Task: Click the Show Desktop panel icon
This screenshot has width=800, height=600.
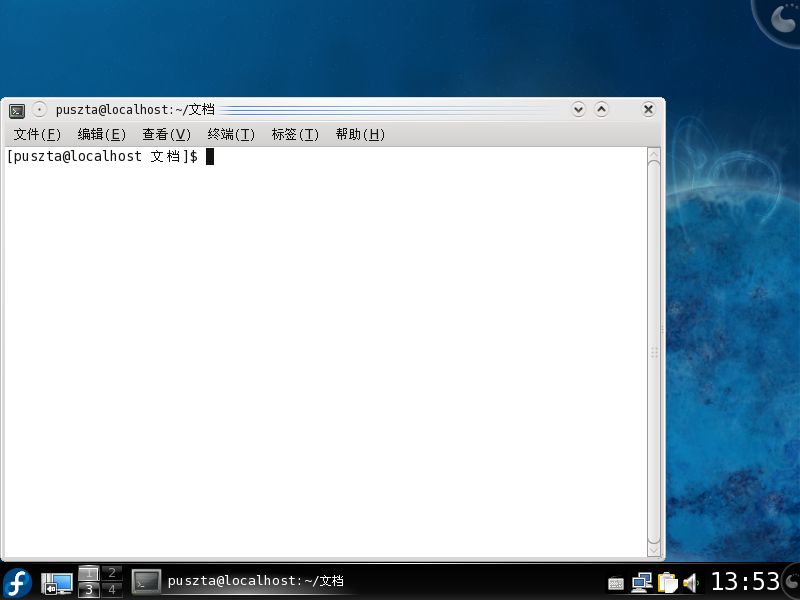Action: click(57, 583)
